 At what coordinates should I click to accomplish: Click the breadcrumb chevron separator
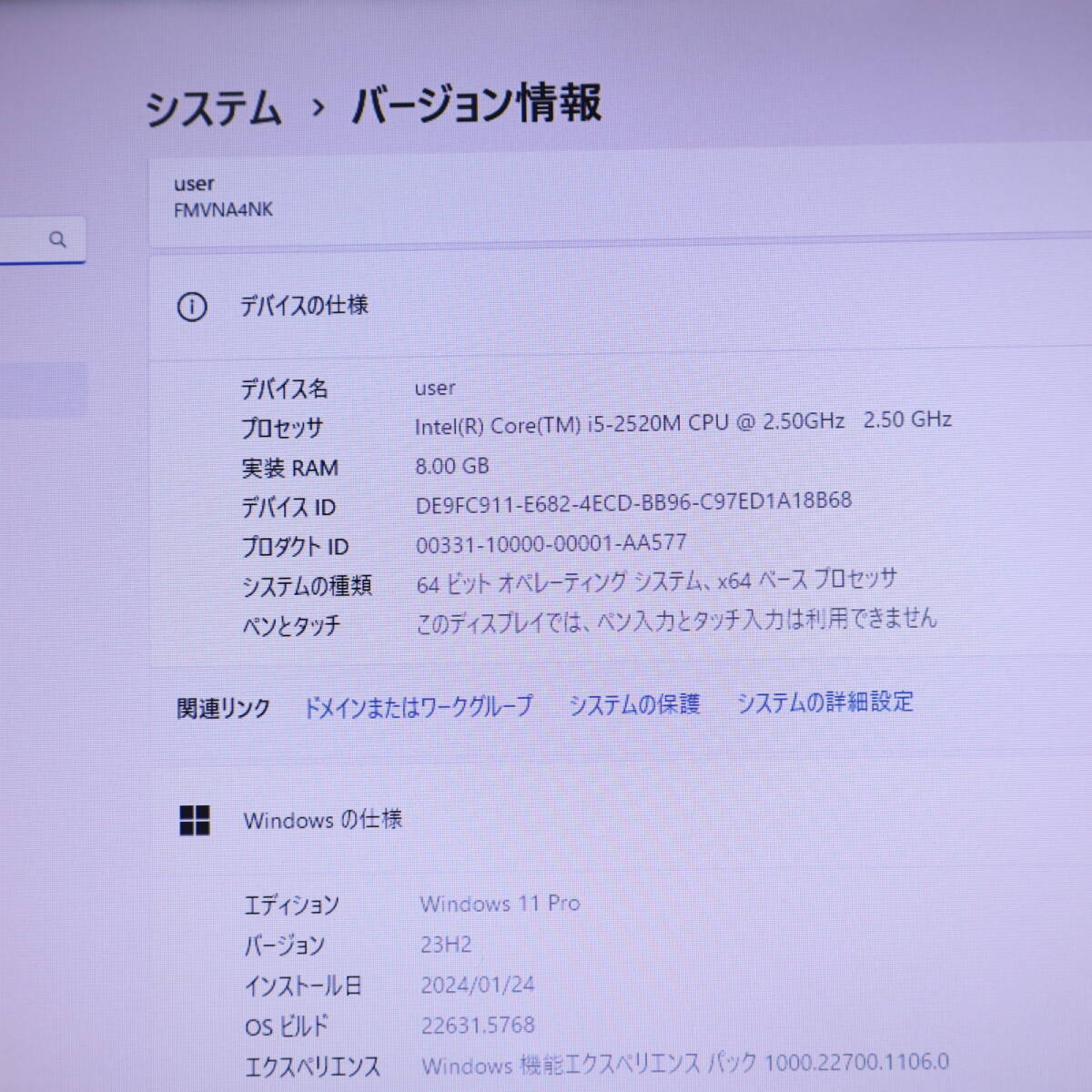click(317, 108)
